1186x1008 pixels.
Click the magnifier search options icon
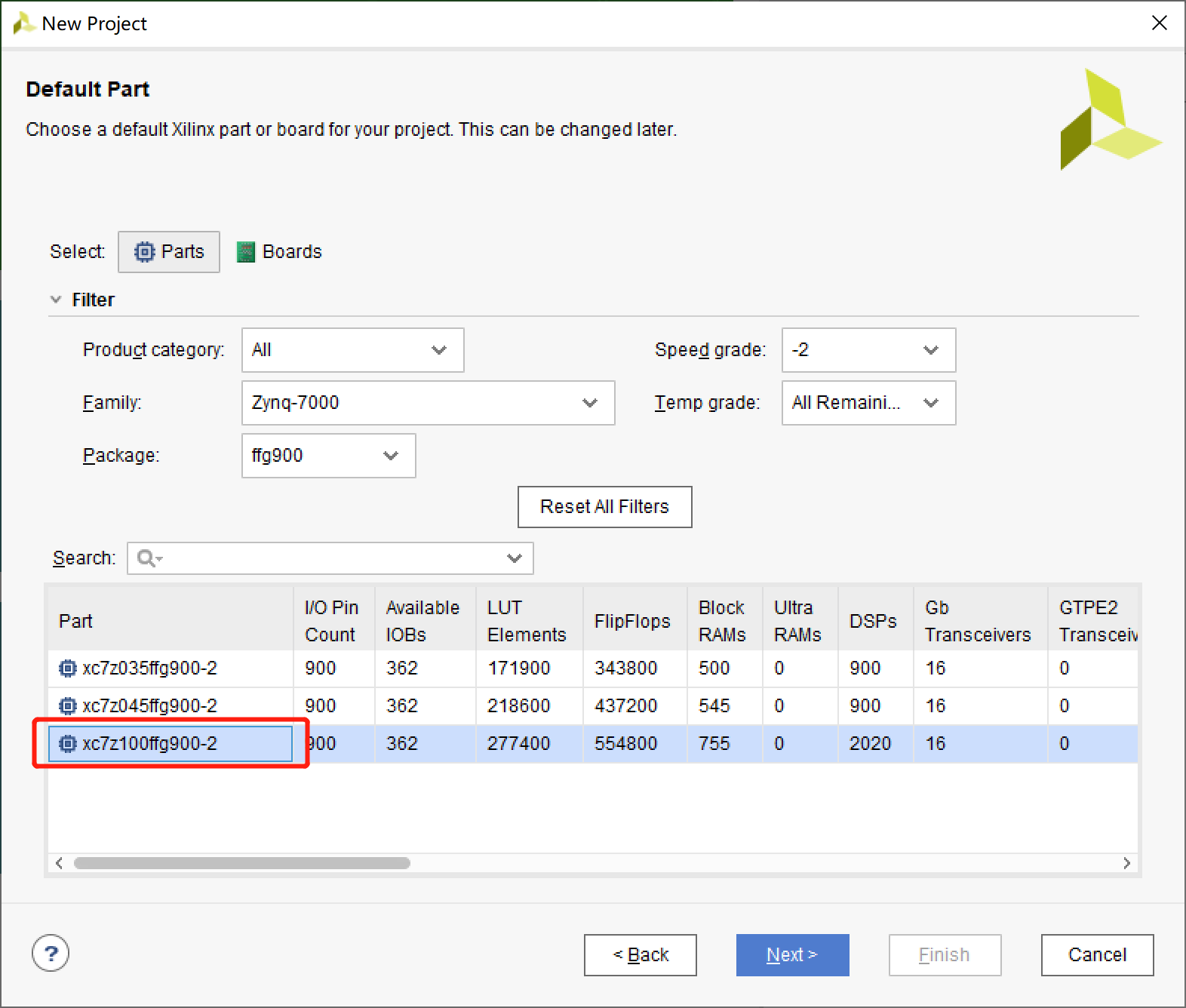point(149,558)
